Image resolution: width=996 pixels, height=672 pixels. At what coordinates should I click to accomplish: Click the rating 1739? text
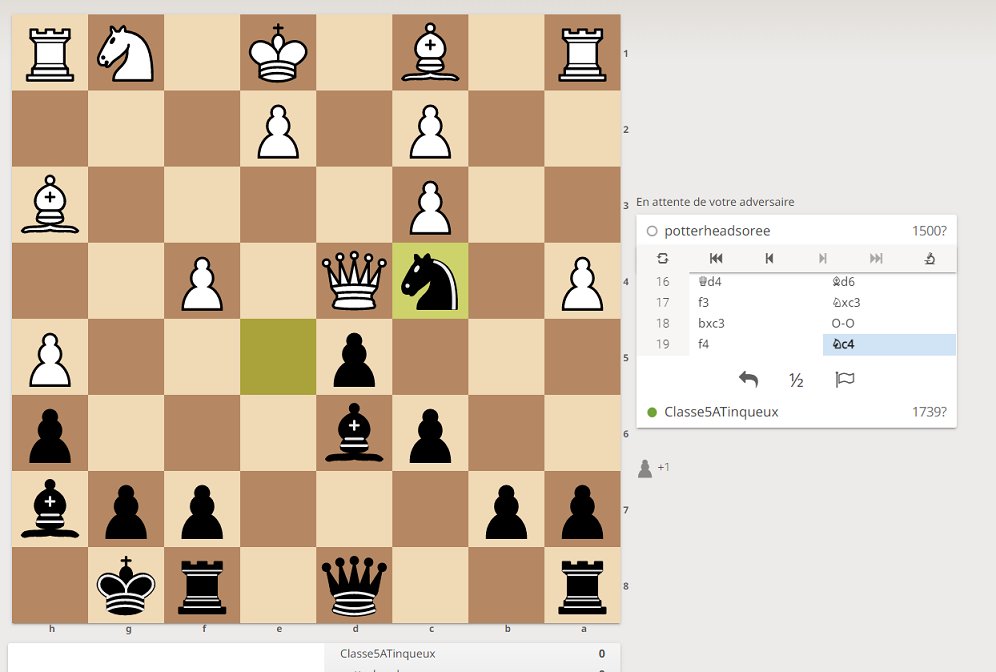pos(929,412)
